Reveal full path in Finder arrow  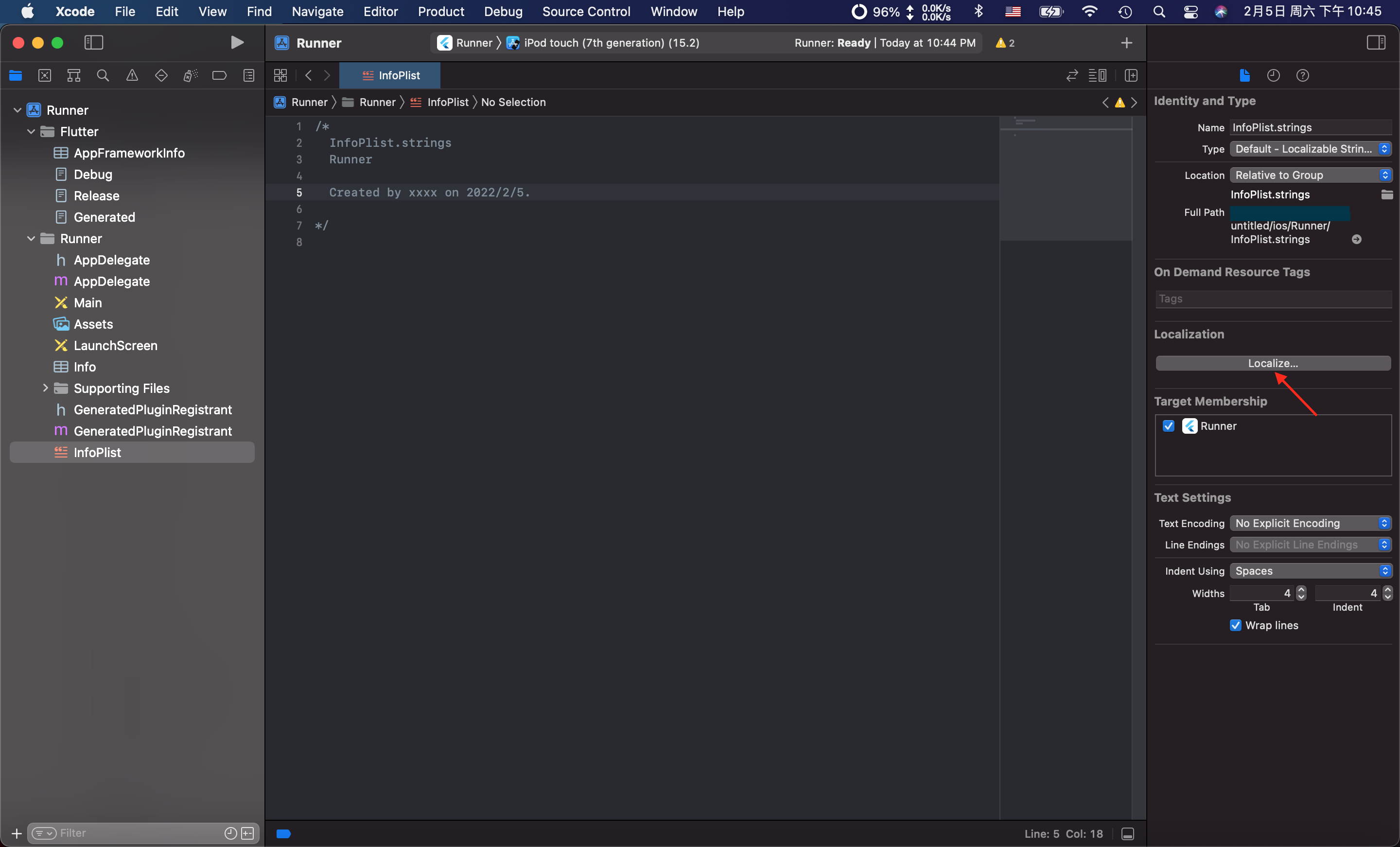(1357, 239)
